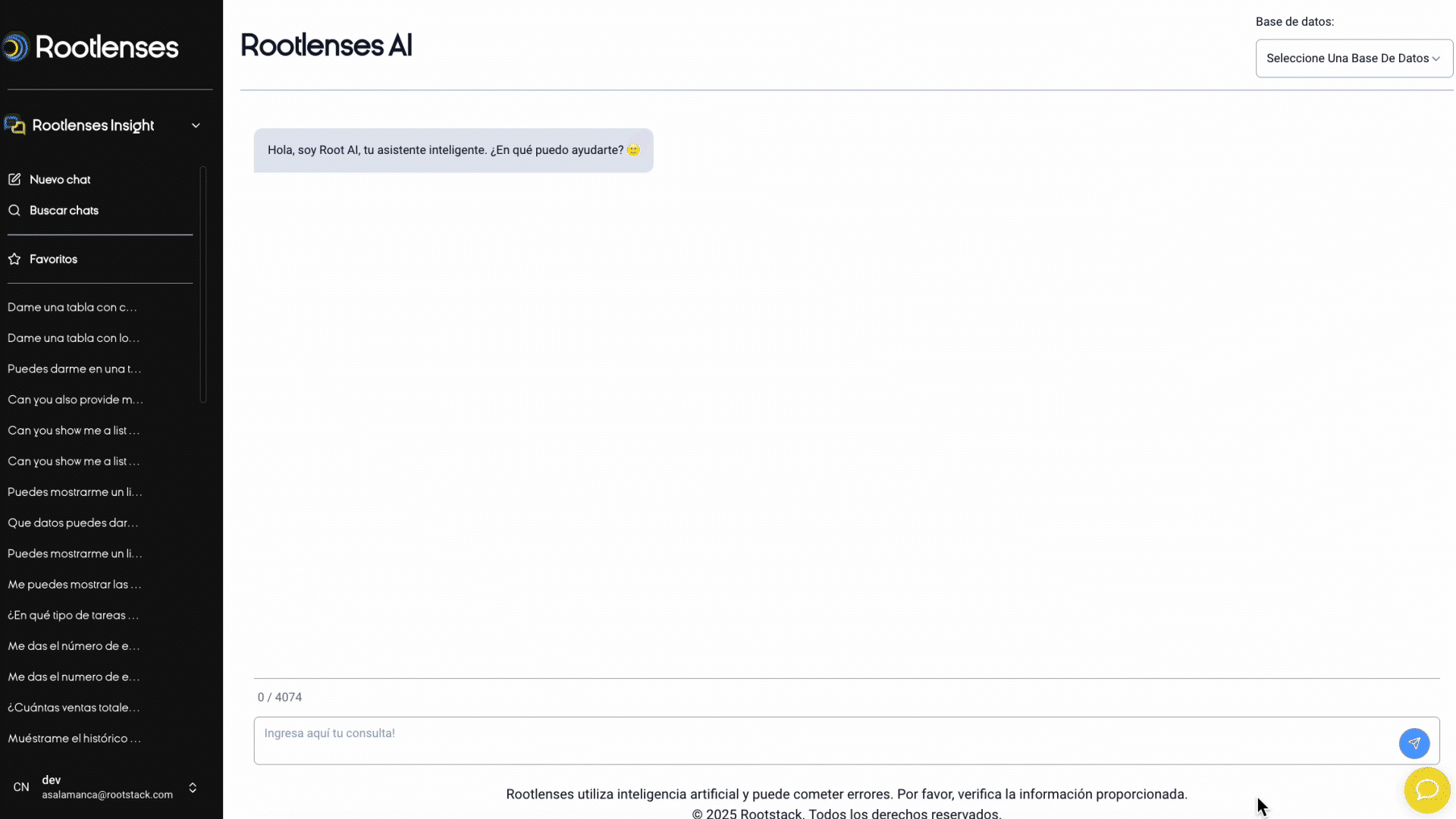Expand the Rootlenses Insight menu chevron

click(x=196, y=126)
